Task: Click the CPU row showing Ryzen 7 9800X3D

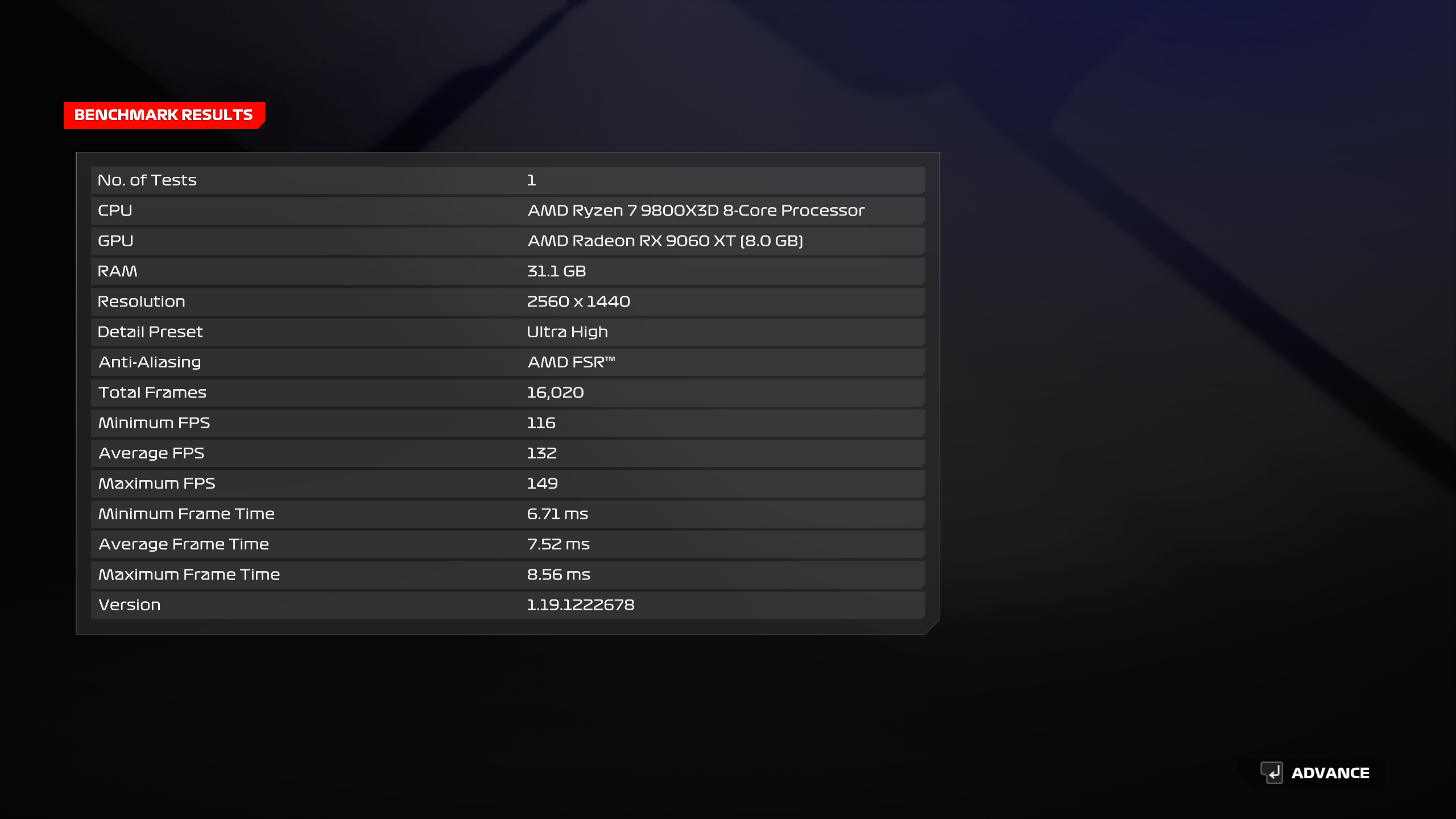Action: point(508,210)
